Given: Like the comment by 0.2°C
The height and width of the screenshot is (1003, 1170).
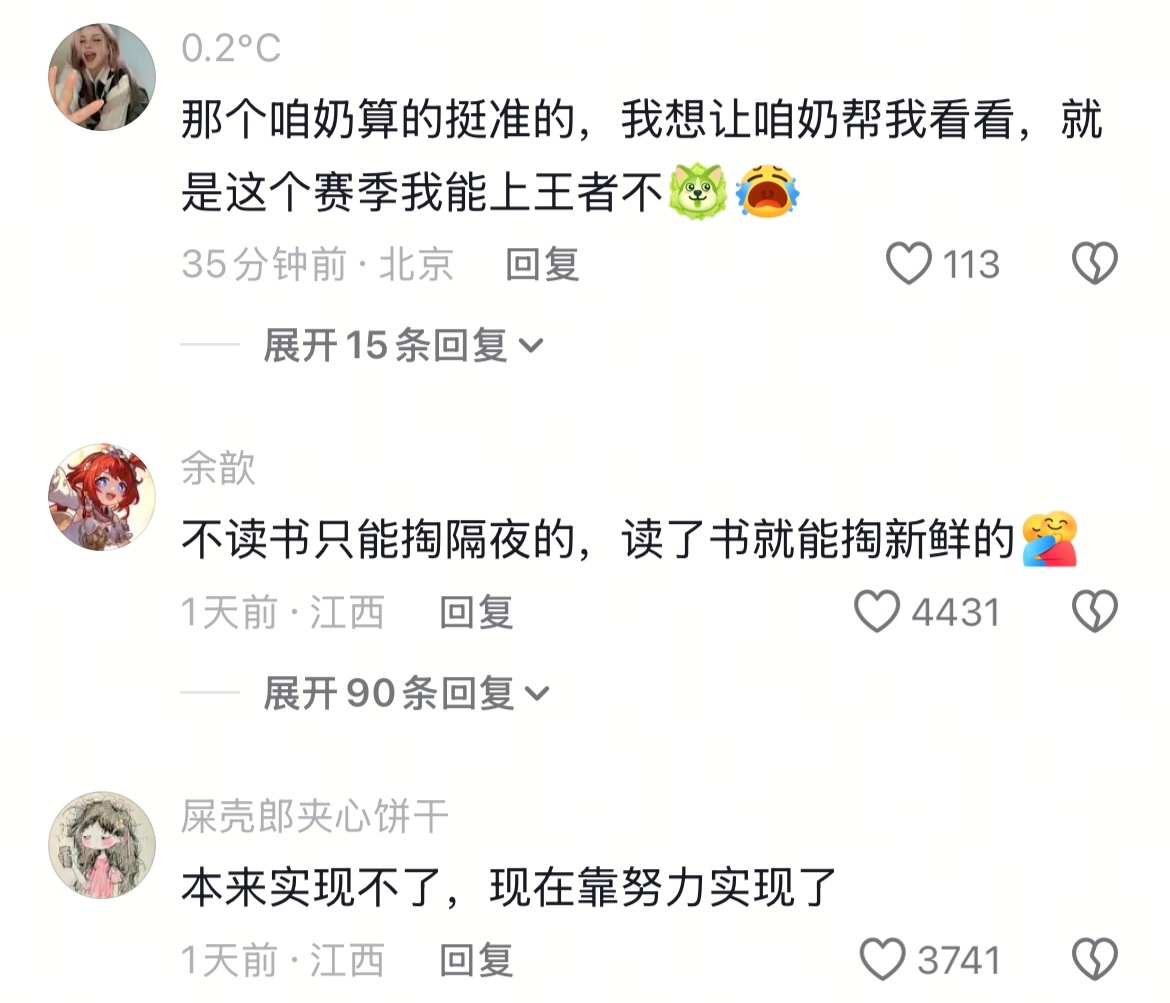Looking at the screenshot, I should point(909,263).
